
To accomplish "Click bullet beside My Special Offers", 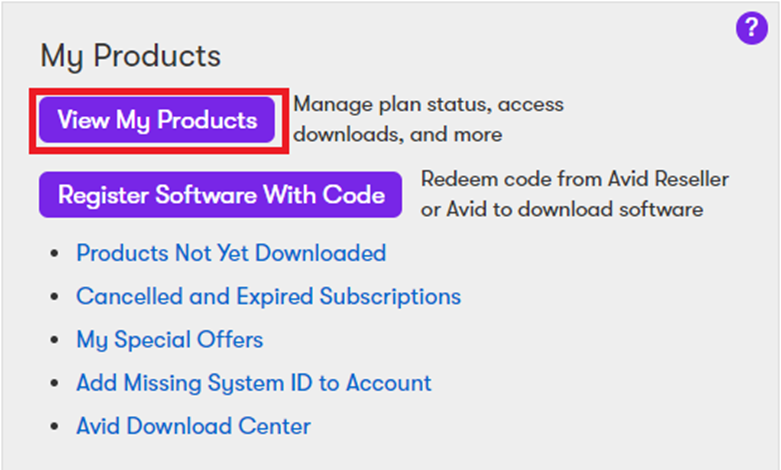I will click(54, 340).
